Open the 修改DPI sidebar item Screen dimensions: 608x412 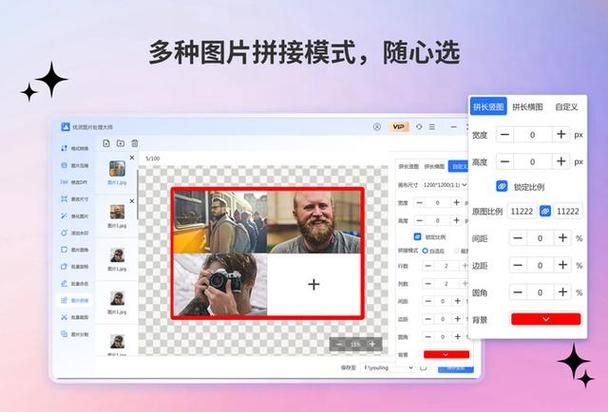(74, 182)
